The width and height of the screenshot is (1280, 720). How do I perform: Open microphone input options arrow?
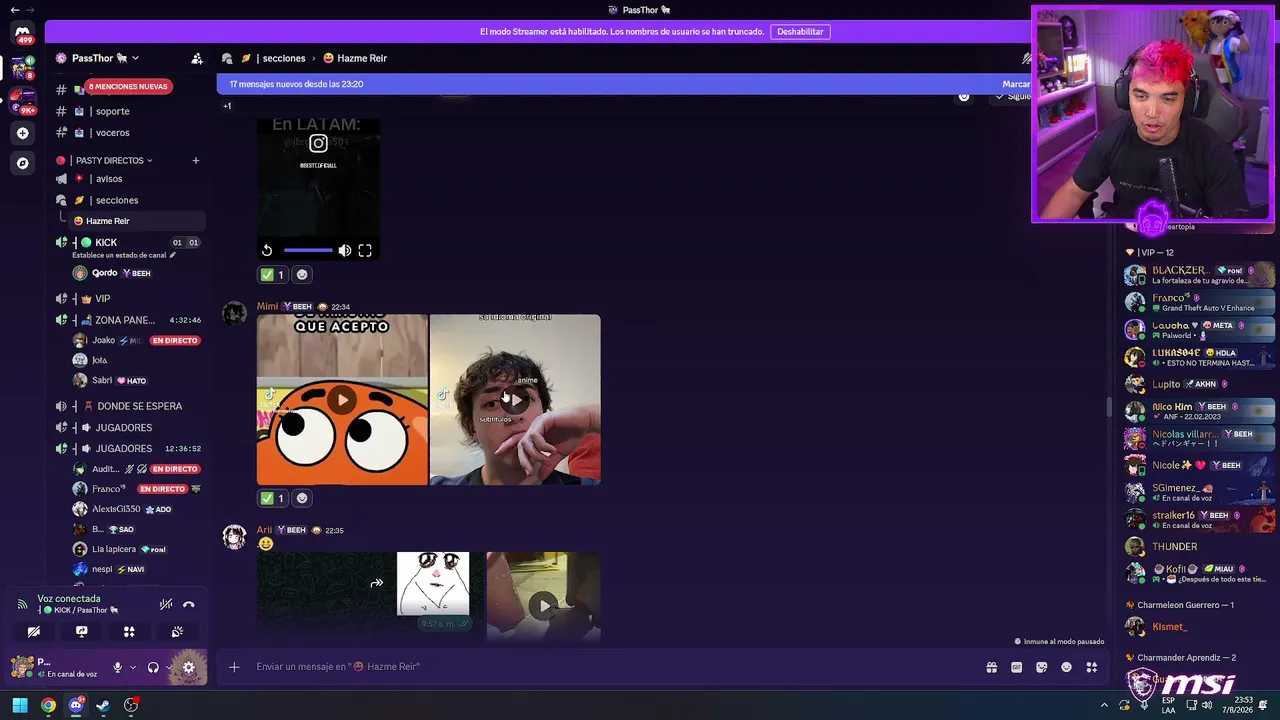pos(132,668)
